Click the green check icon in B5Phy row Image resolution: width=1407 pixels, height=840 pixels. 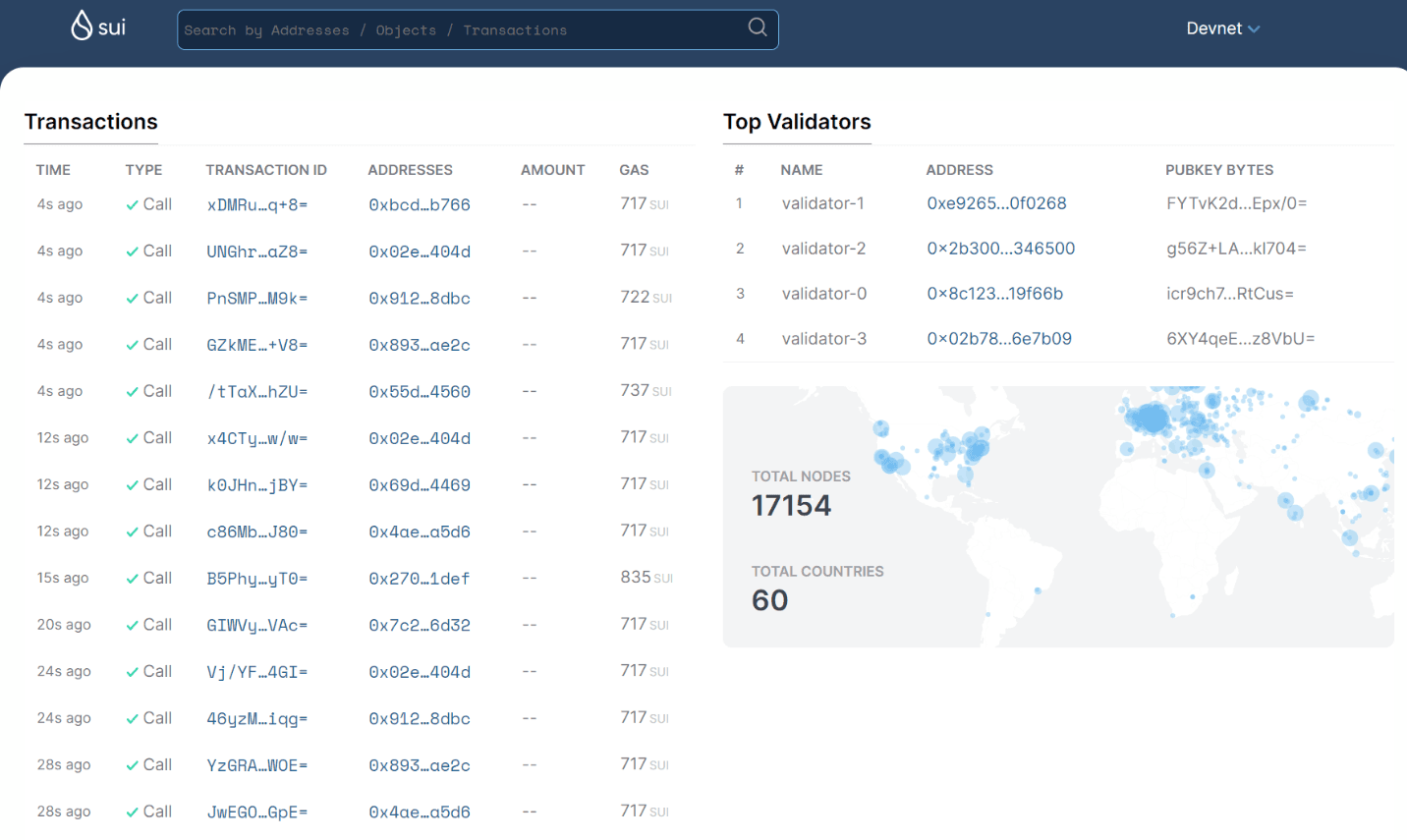coord(132,579)
